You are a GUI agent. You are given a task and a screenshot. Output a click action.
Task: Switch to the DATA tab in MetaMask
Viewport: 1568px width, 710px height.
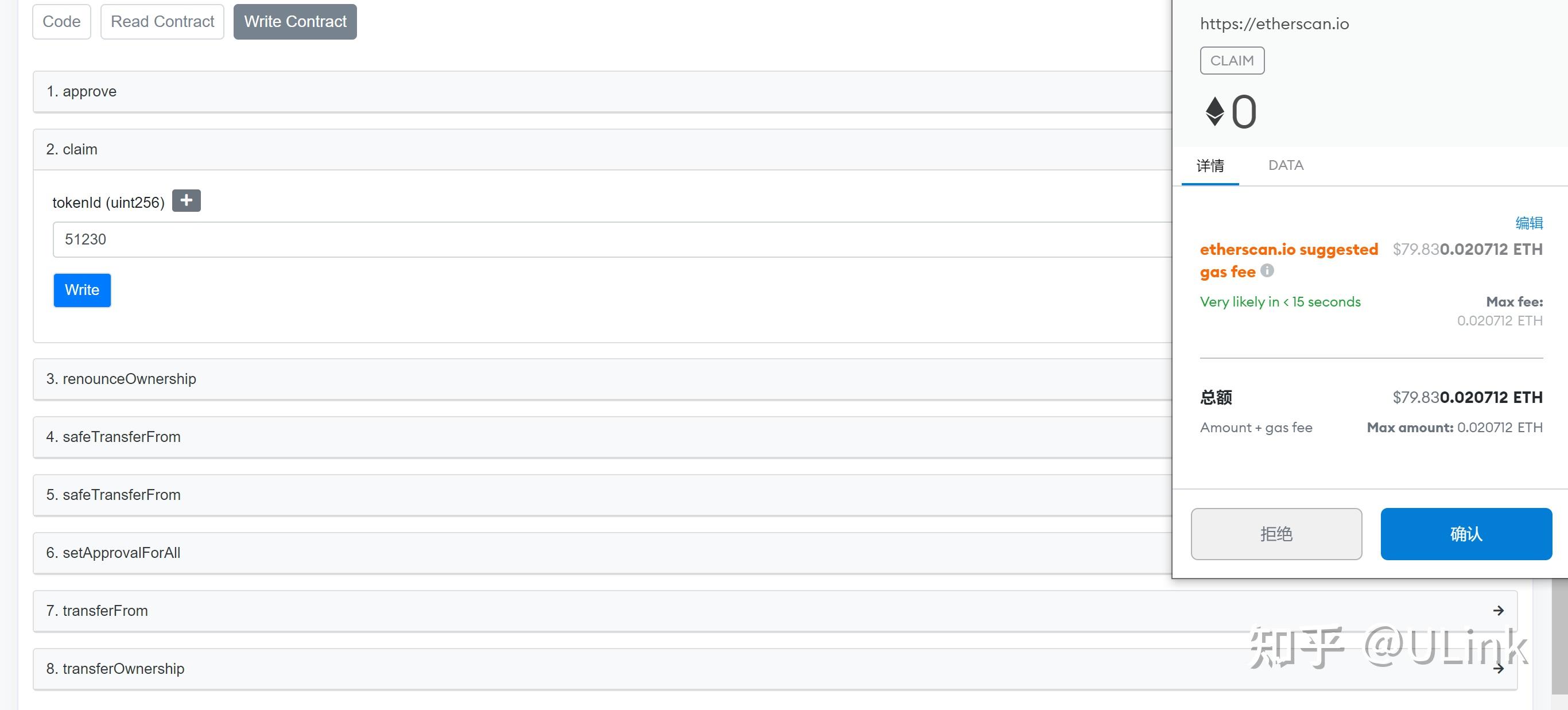tap(1286, 166)
